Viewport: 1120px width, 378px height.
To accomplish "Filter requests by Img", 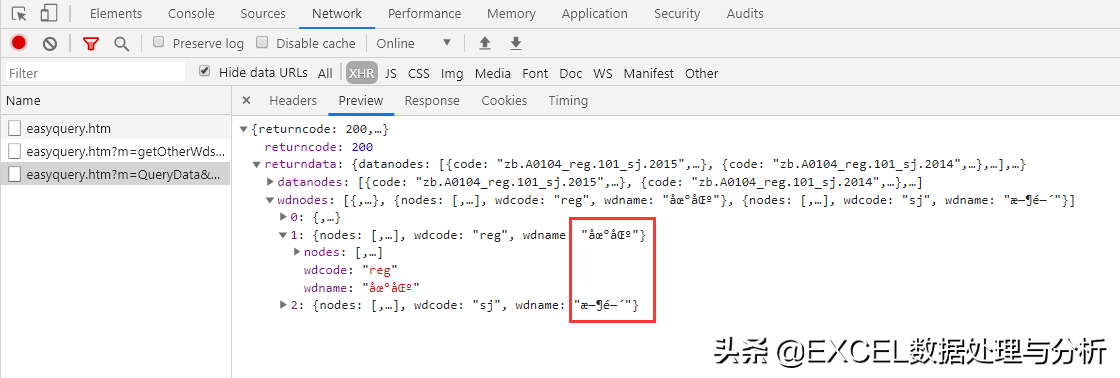I will [x=452, y=73].
